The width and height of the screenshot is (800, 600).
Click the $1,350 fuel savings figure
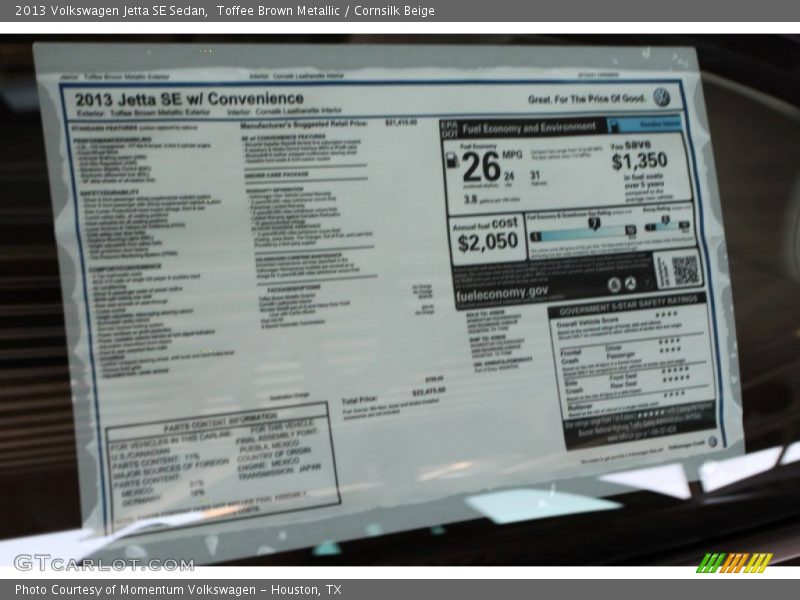point(639,161)
